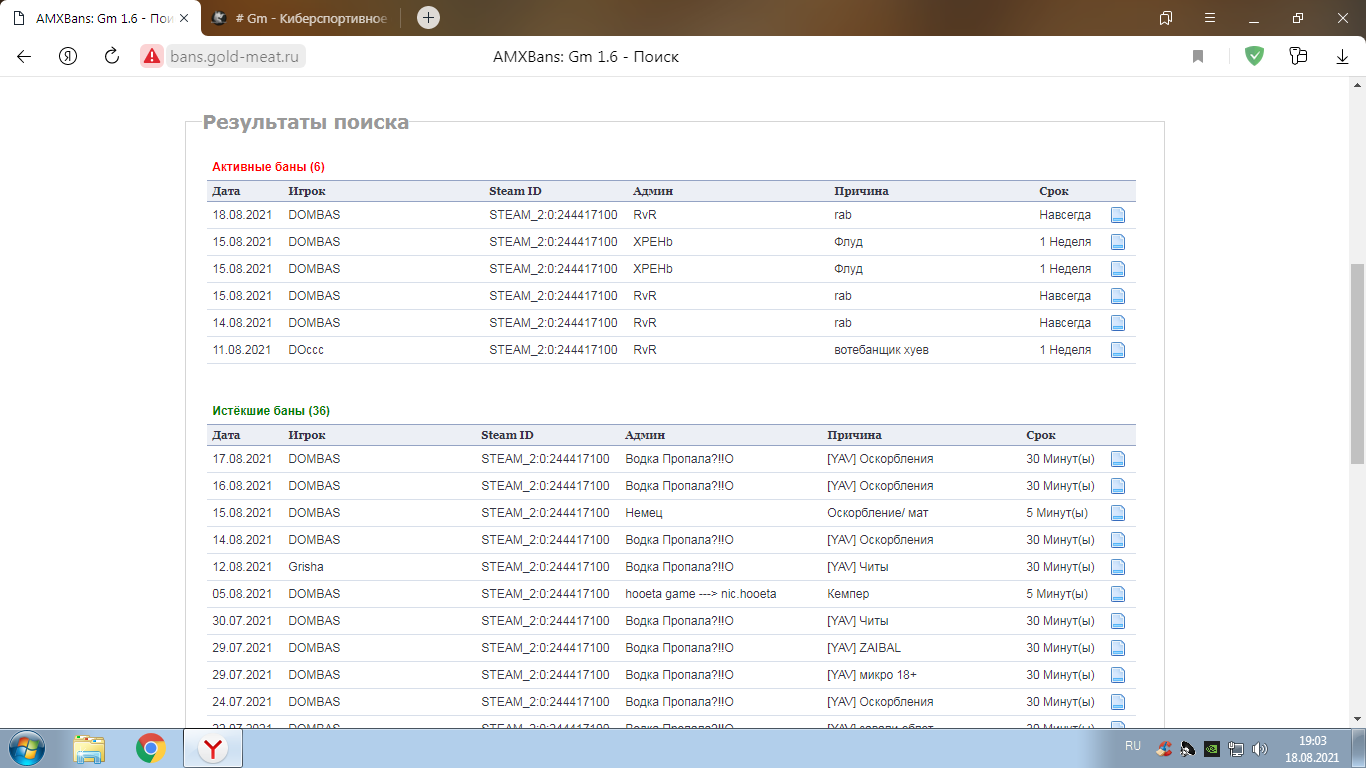The width and height of the screenshot is (1366, 768).
Task: Close the AMXBans tab
Action: tap(183, 18)
